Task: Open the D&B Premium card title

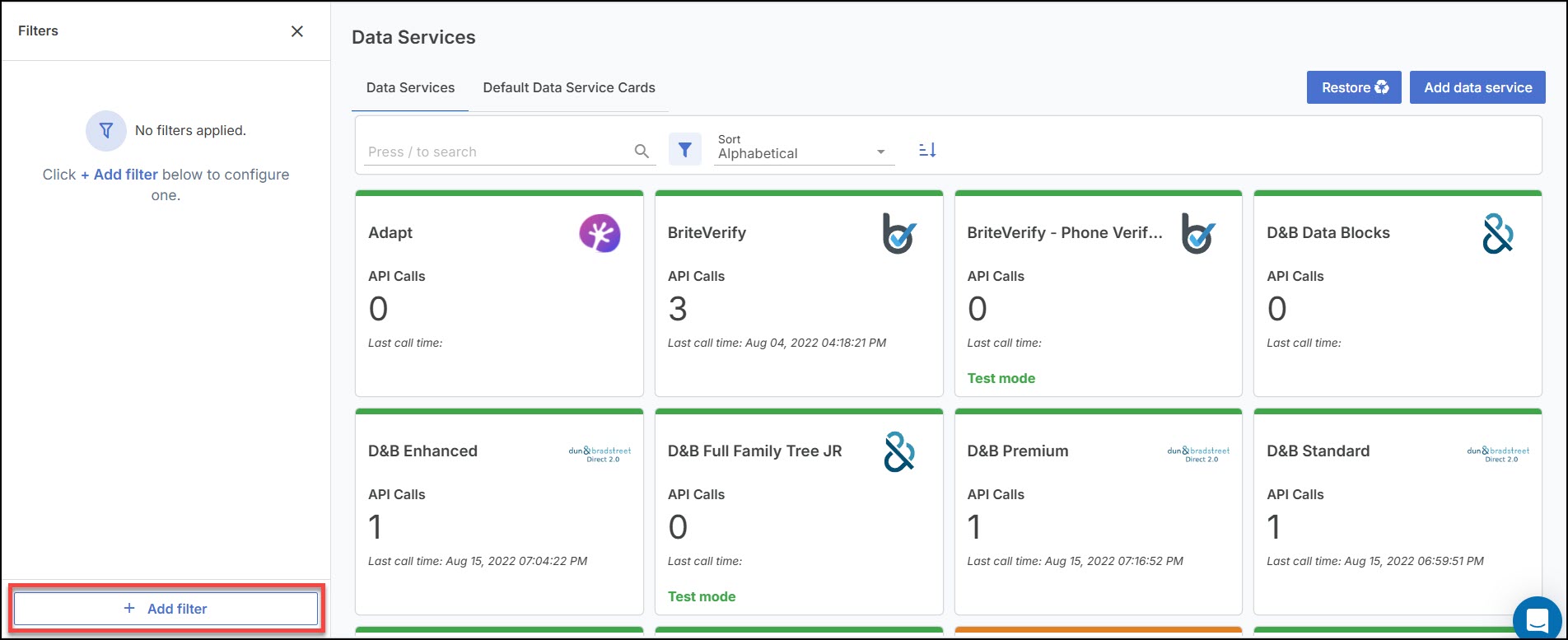Action: pyautogui.click(x=1018, y=451)
